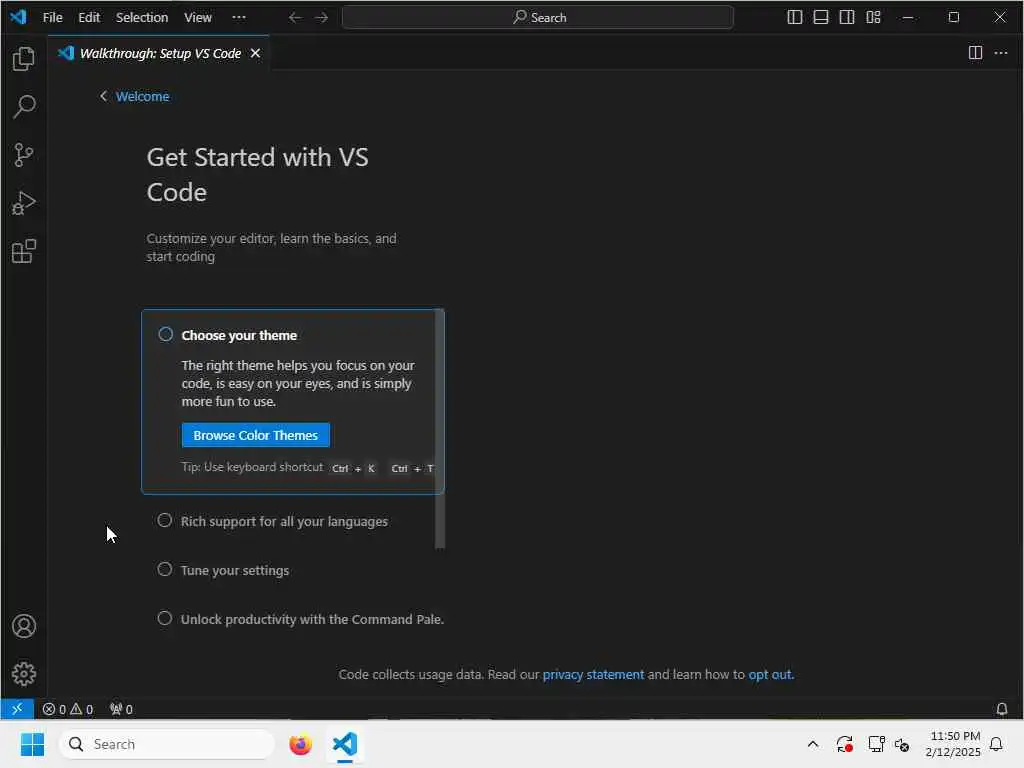
Task: Open the opt out link
Action: pos(770,674)
